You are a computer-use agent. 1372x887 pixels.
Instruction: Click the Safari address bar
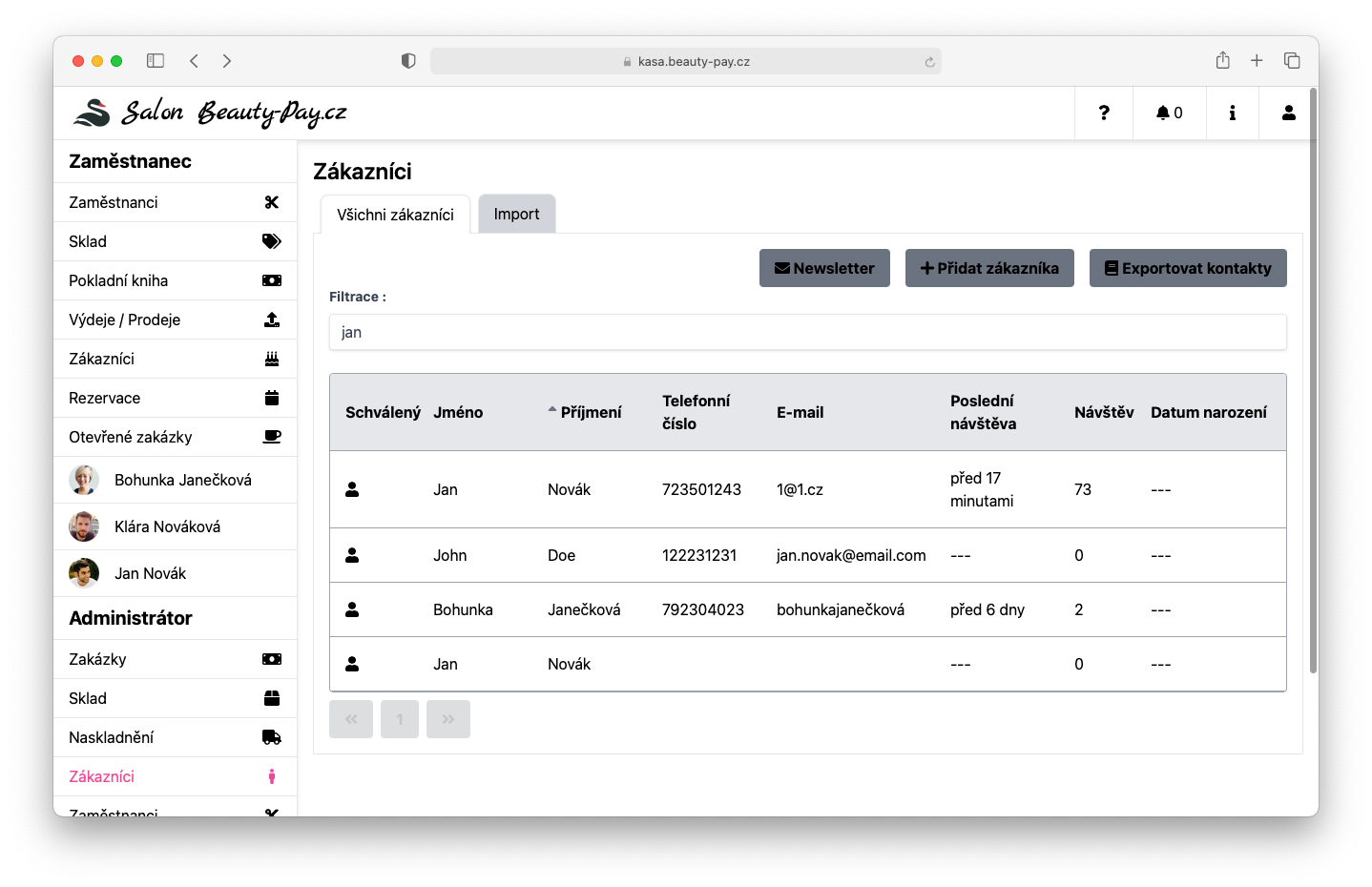(685, 61)
